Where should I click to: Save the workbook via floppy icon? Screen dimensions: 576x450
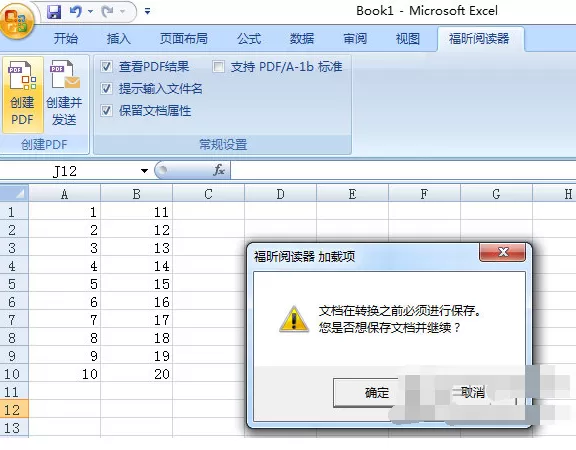(54, 12)
